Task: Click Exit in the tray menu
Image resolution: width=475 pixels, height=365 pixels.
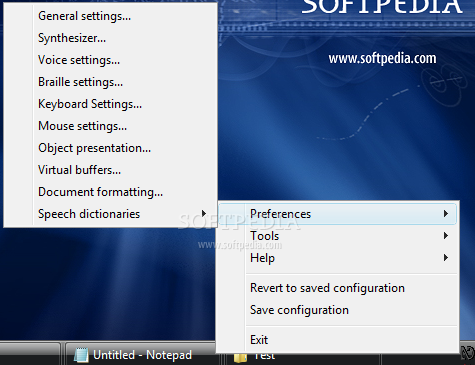Action: 337,340
